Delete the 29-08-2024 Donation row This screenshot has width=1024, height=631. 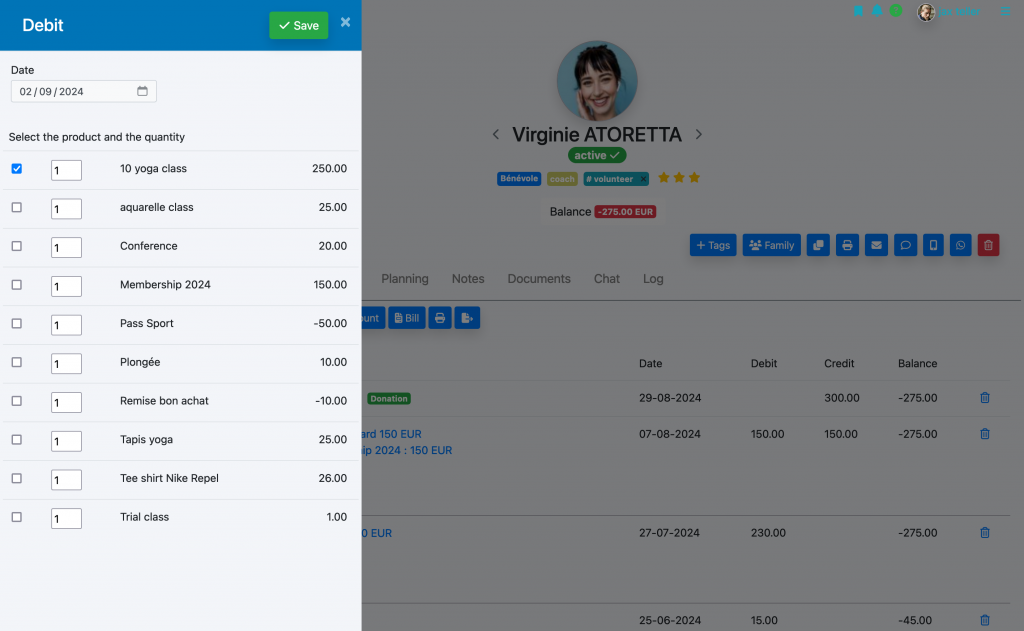(985, 398)
